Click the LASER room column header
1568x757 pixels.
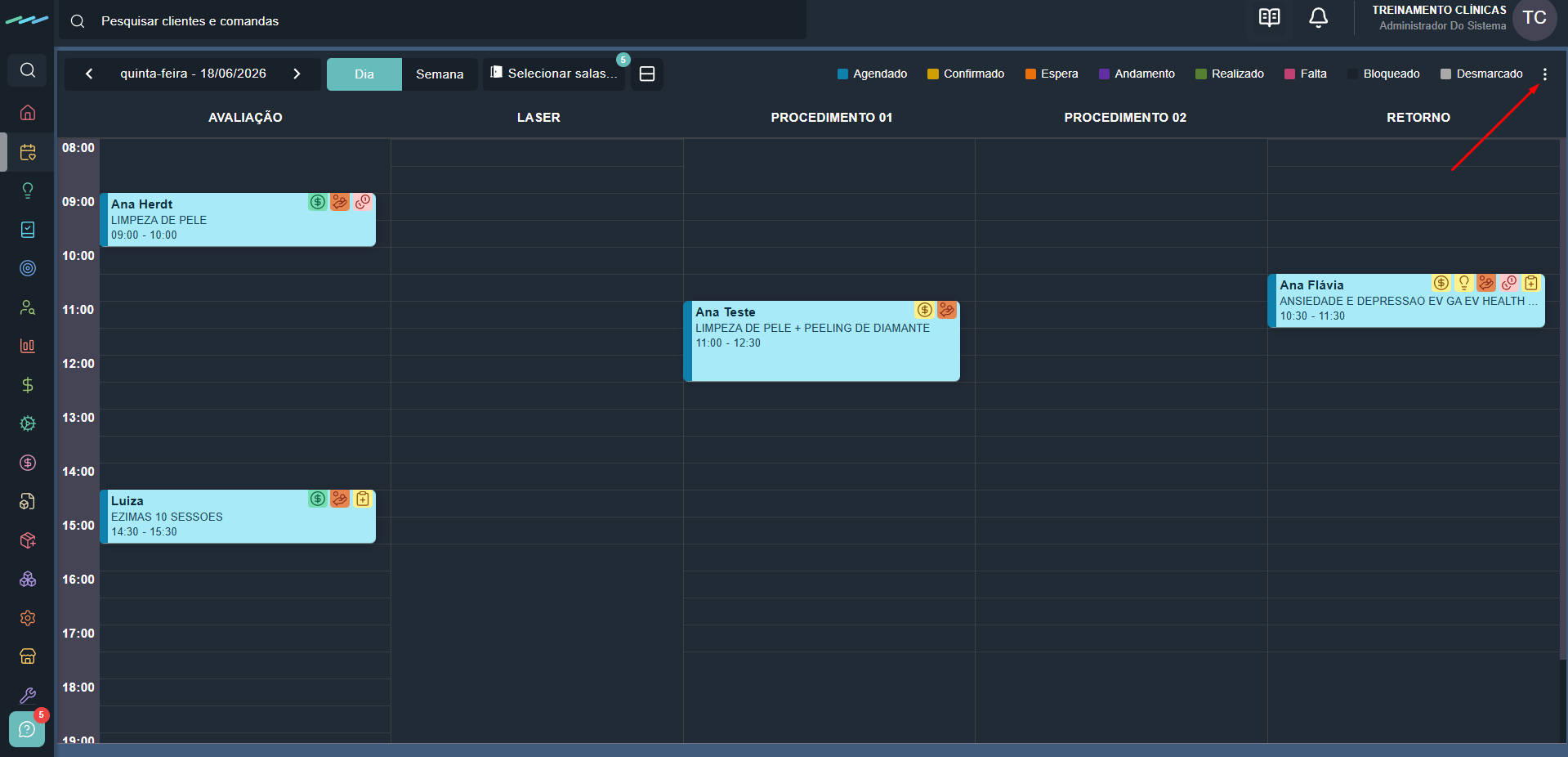[x=538, y=118]
